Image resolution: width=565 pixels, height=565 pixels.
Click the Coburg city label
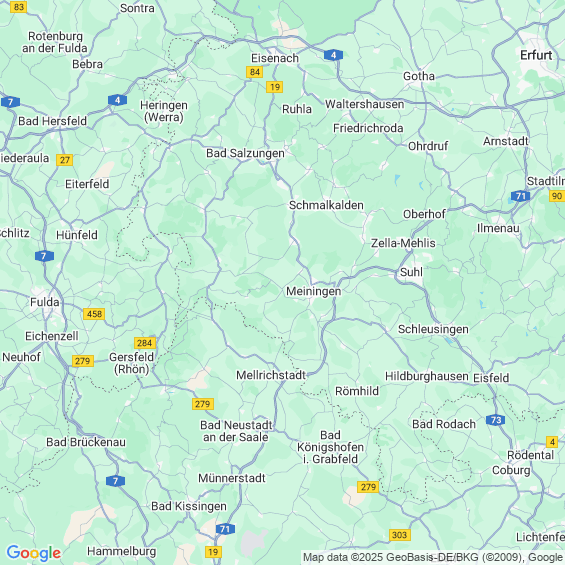point(511,470)
